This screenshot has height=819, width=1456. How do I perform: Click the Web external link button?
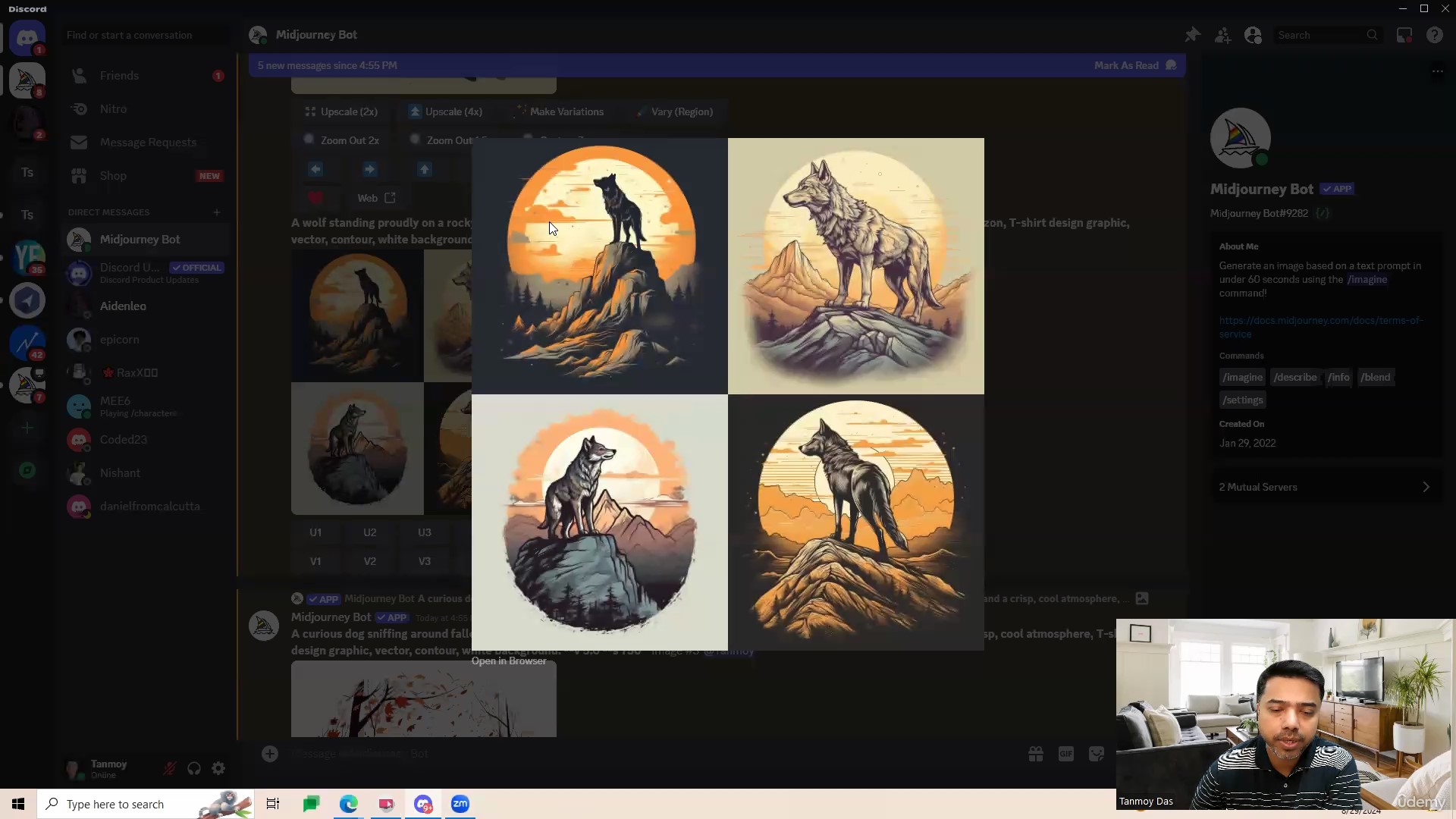[376, 198]
